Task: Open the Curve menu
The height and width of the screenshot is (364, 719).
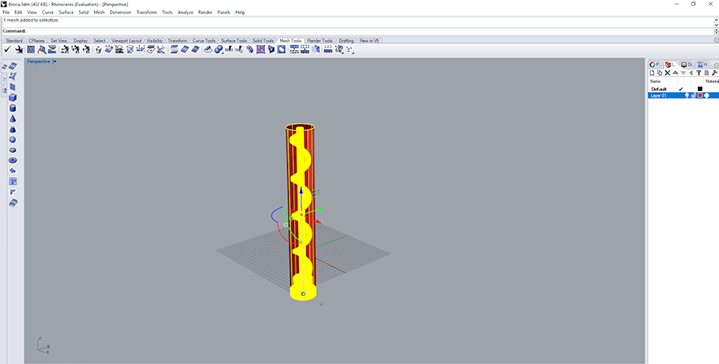Action: click(48, 12)
